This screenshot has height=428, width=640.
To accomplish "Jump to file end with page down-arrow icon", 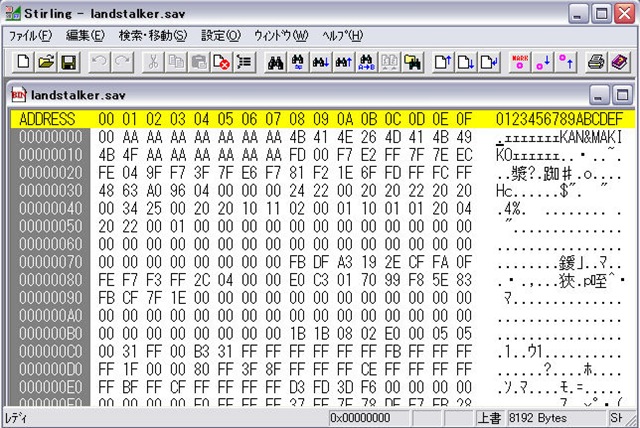I will pos(466,62).
